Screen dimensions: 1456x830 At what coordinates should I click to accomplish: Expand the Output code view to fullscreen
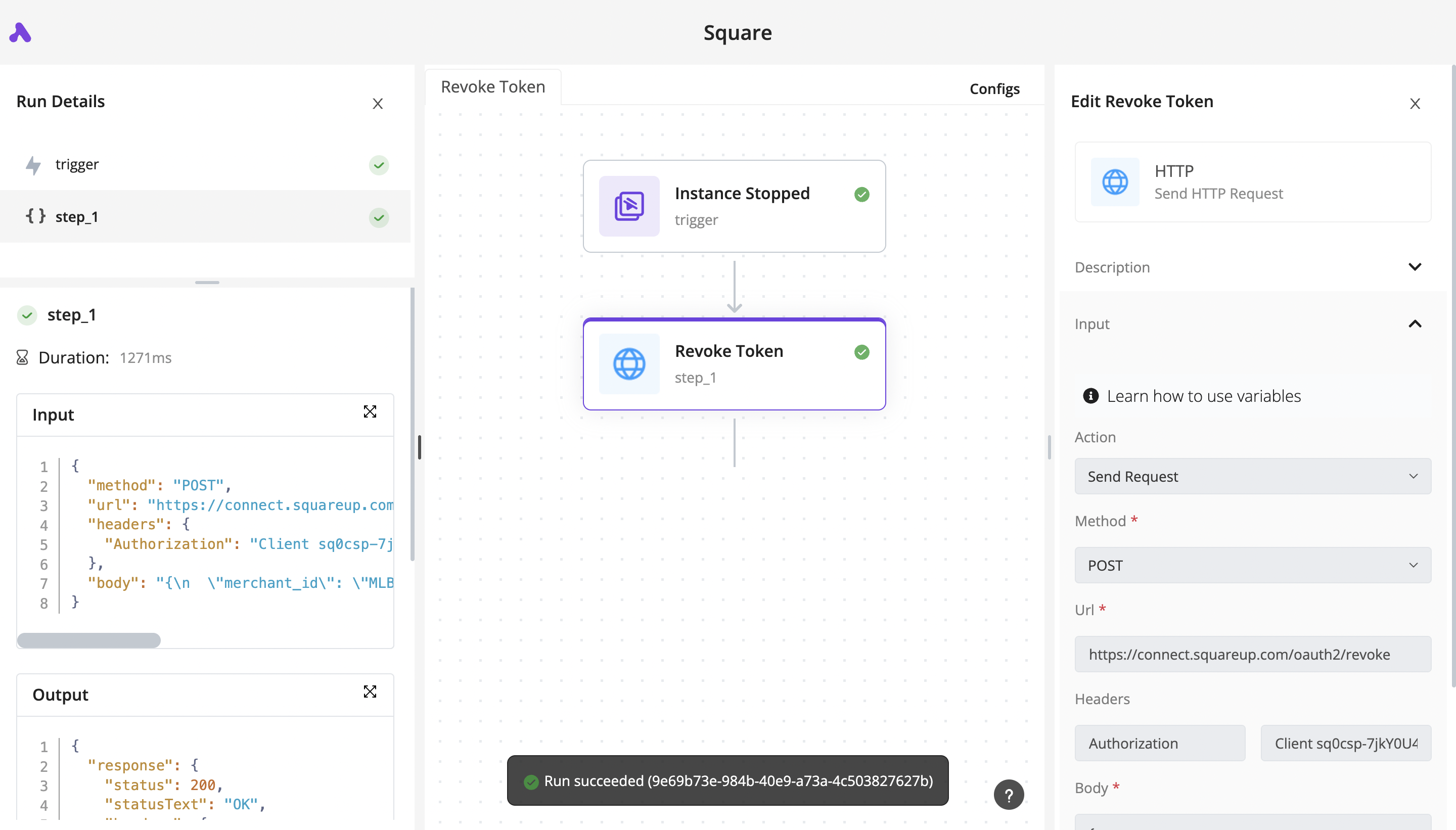(x=370, y=691)
